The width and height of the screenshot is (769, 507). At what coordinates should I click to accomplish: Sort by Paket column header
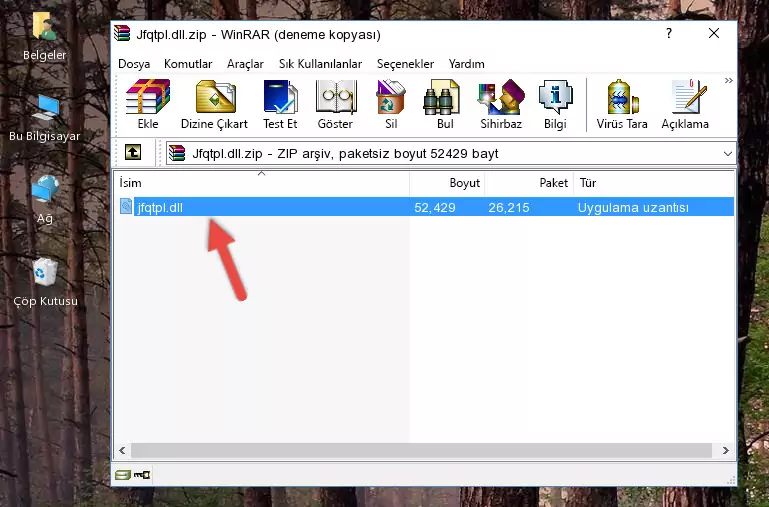point(529,182)
